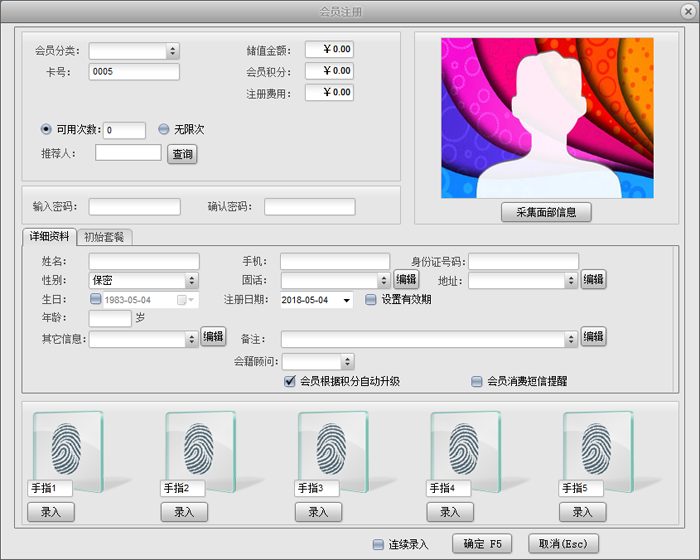Click the 手指5 fingerprint icon

[x=597, y=449]
